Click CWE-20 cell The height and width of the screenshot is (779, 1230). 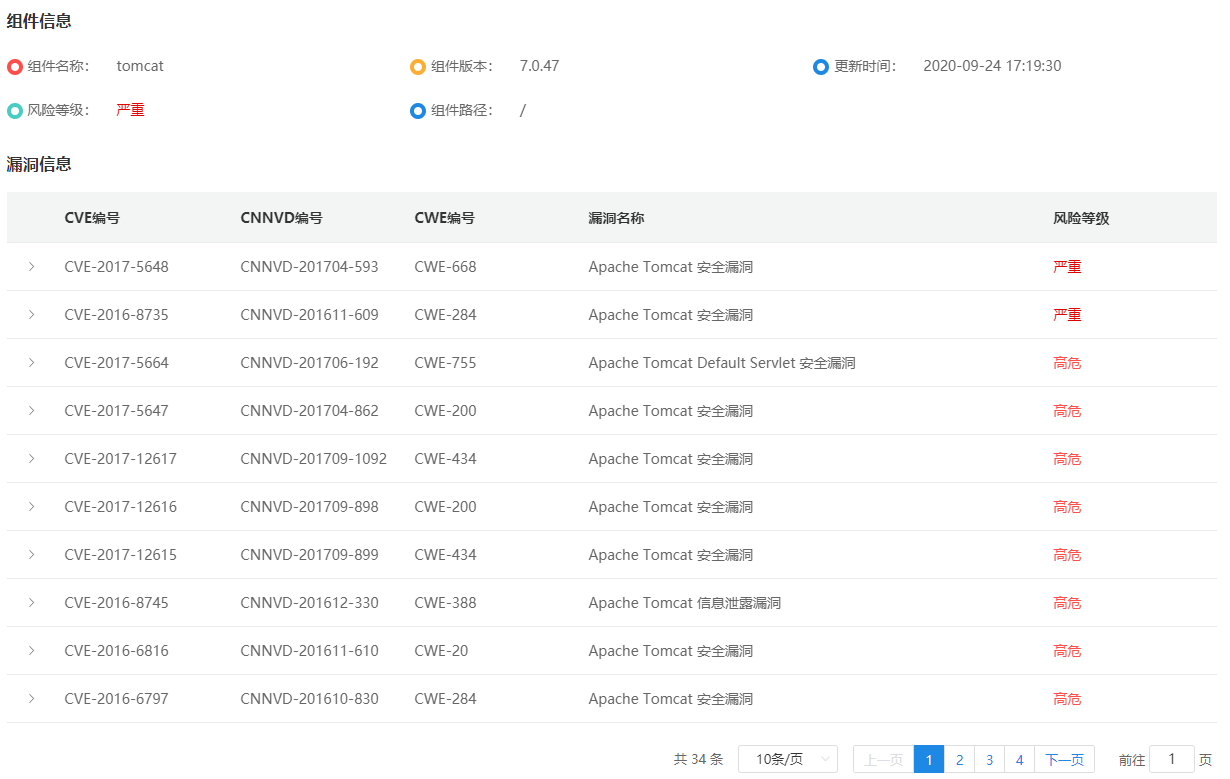pos(441,651)
